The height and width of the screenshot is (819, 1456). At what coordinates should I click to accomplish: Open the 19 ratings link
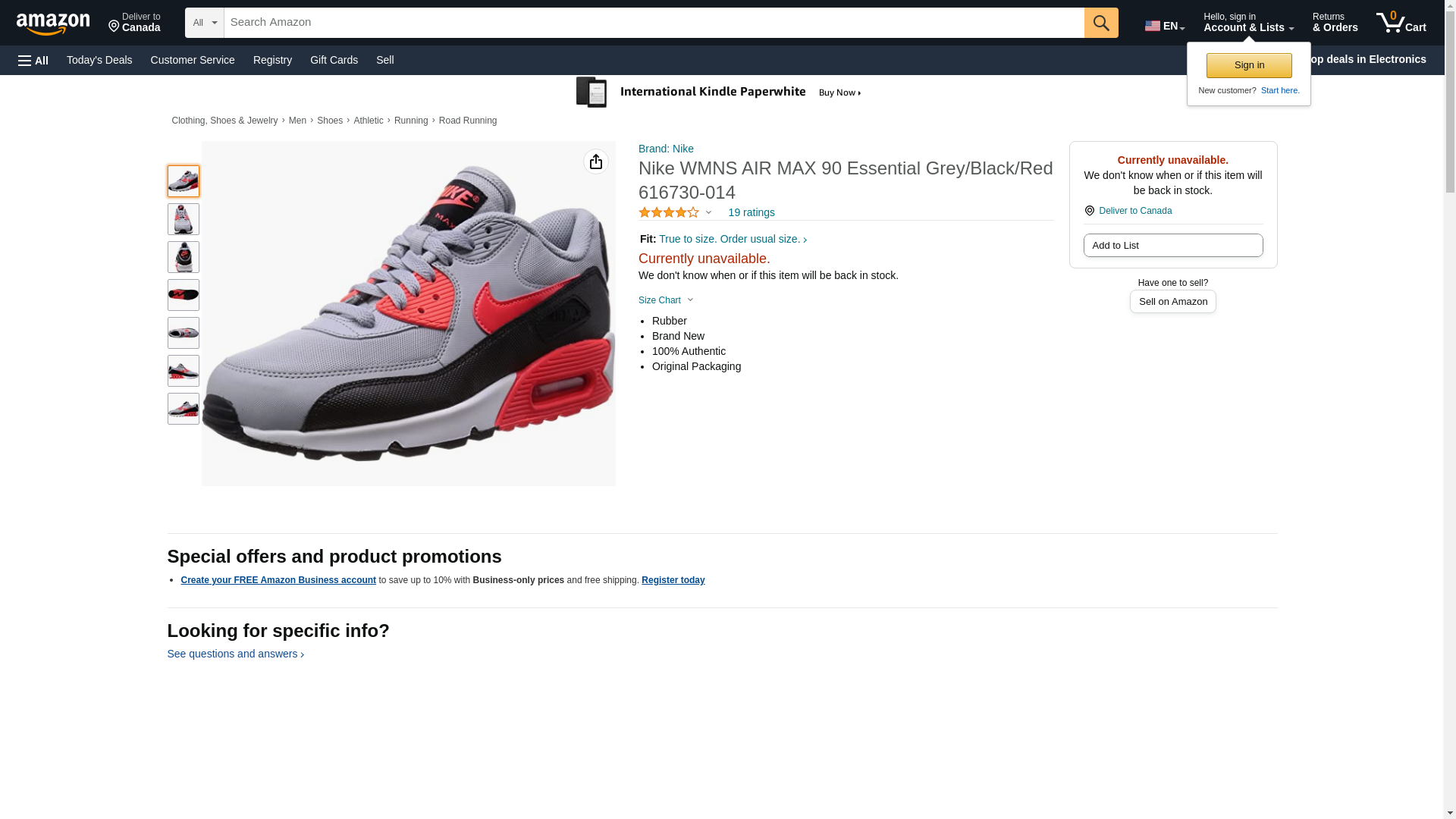[x=751, y=213]
